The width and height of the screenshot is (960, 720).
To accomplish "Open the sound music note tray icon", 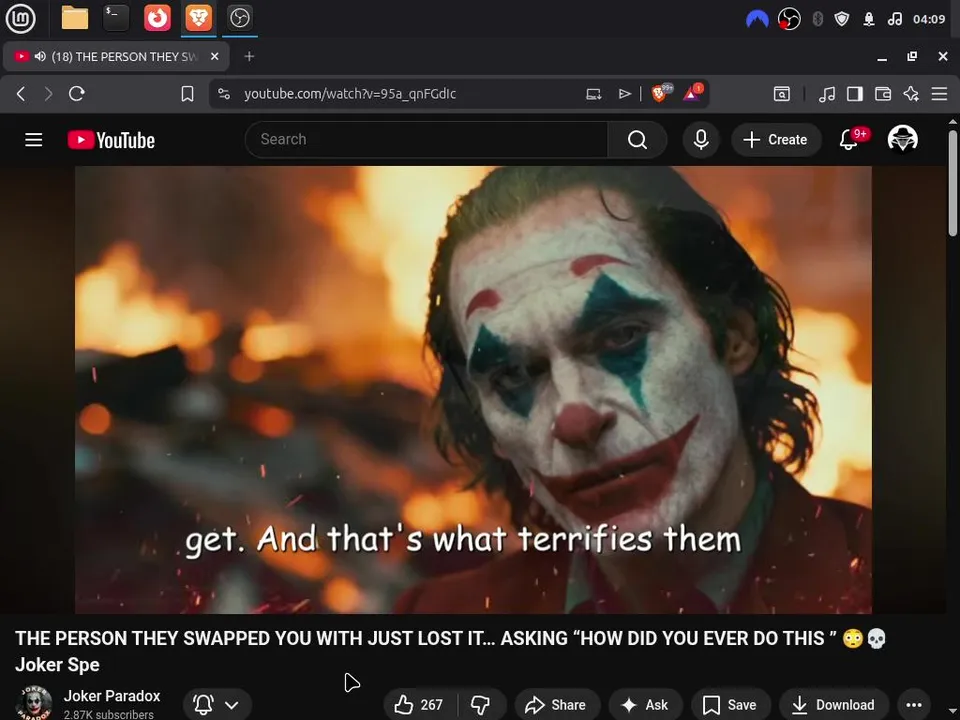I will pos(894,19).
